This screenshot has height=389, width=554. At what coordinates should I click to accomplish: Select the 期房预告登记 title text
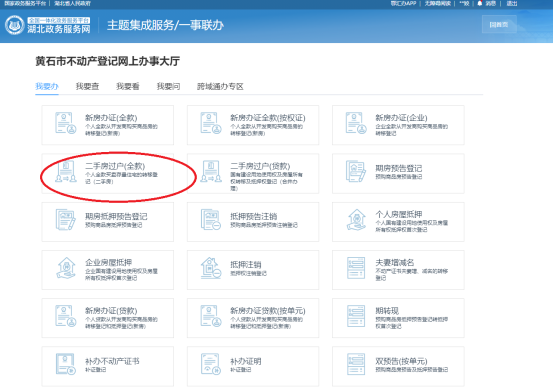click(399, 168)
